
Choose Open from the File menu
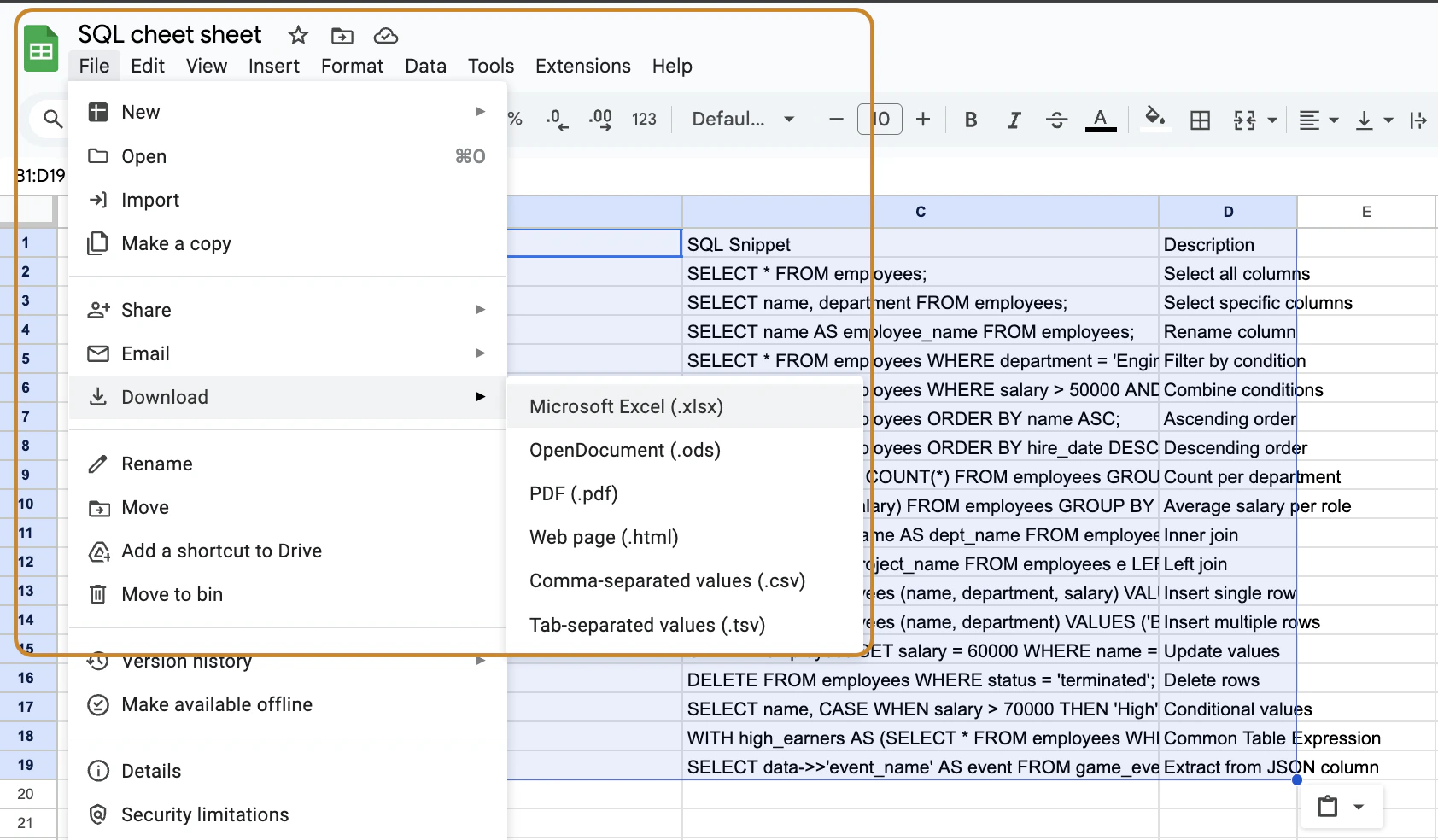288,156
